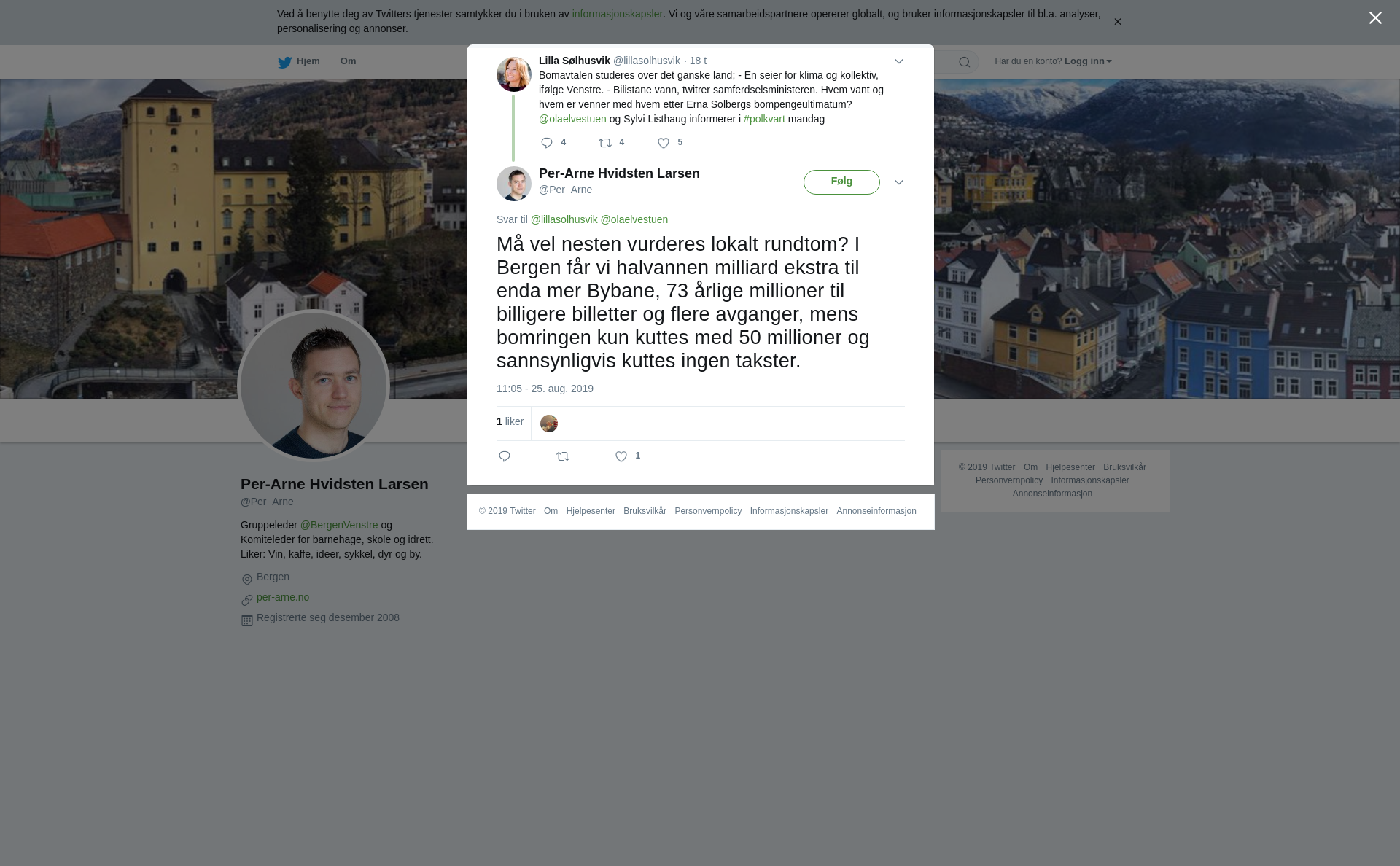Viewport: 1400px width, 866px height.
Task: Retweet Per-Arne's main tweet
Action: coord(563,456)
